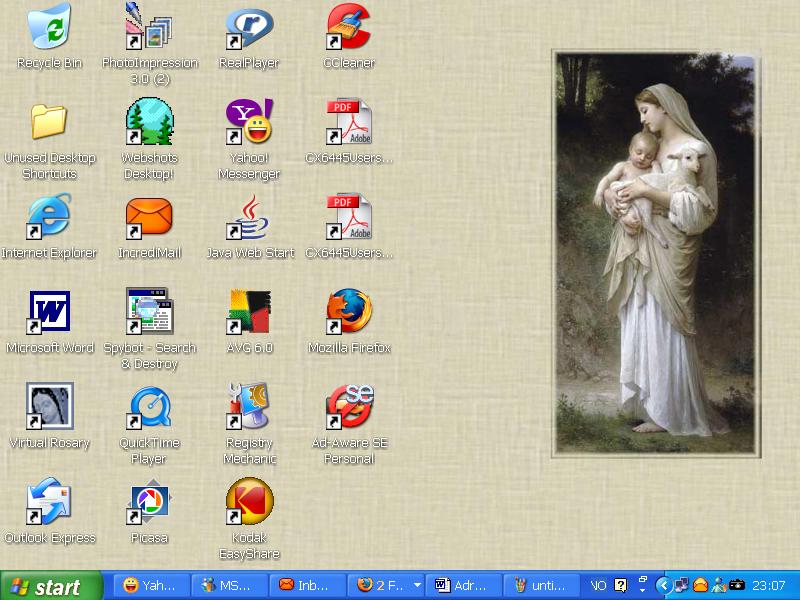Switch to the Word document taskbar button

(x=464, y=585)
